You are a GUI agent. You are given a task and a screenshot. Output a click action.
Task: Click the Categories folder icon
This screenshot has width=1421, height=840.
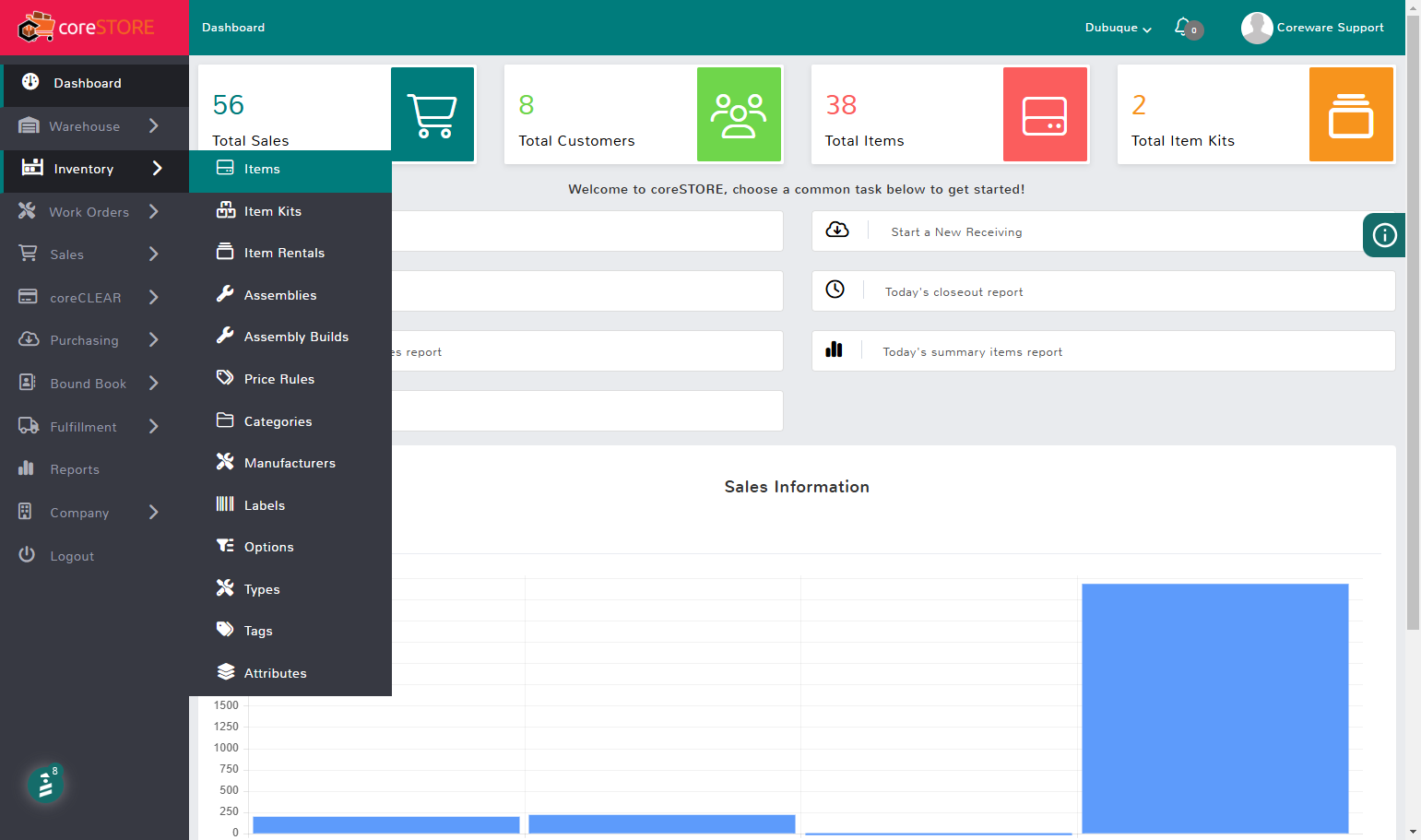click(225, 420)
